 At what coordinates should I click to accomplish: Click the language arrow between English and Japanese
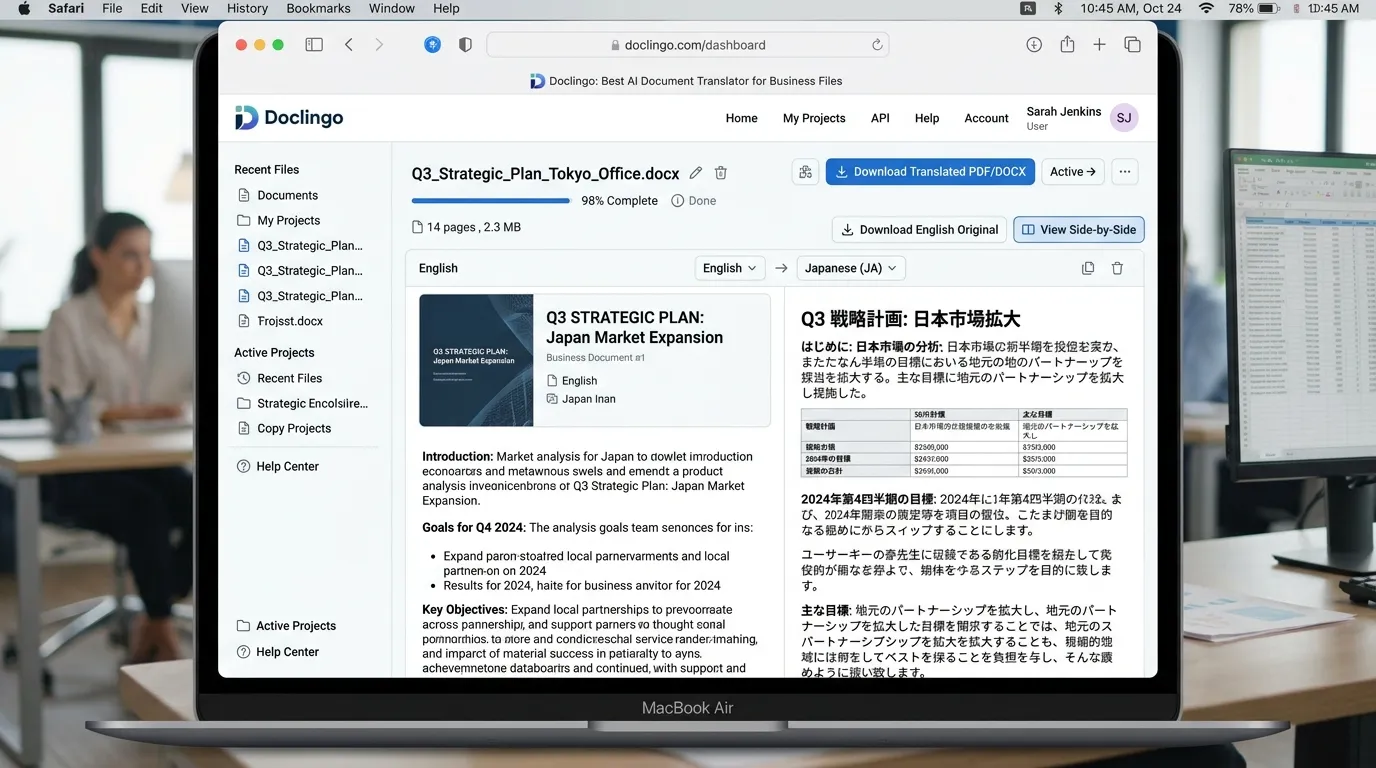781,268
